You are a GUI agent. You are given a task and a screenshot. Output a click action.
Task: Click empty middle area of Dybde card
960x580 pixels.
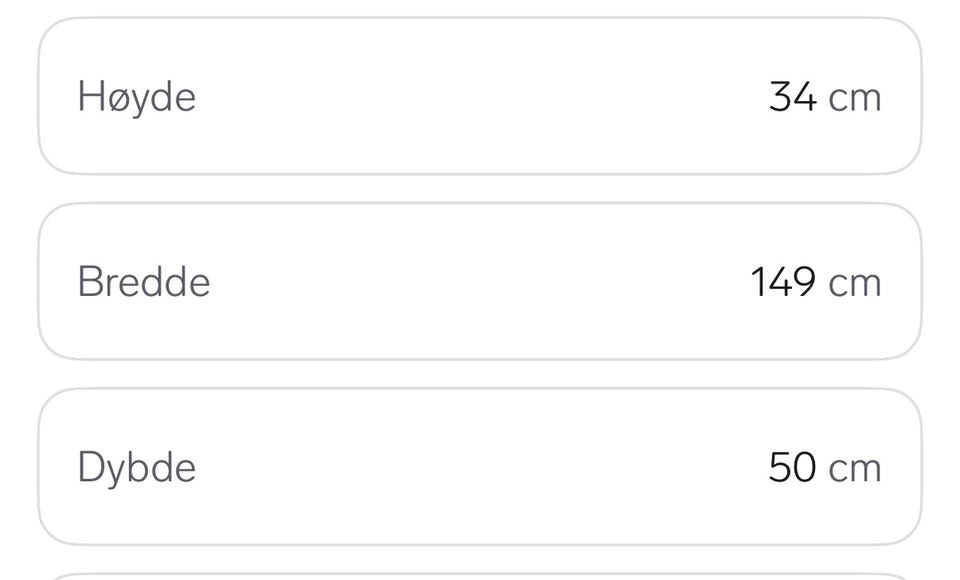480,467
